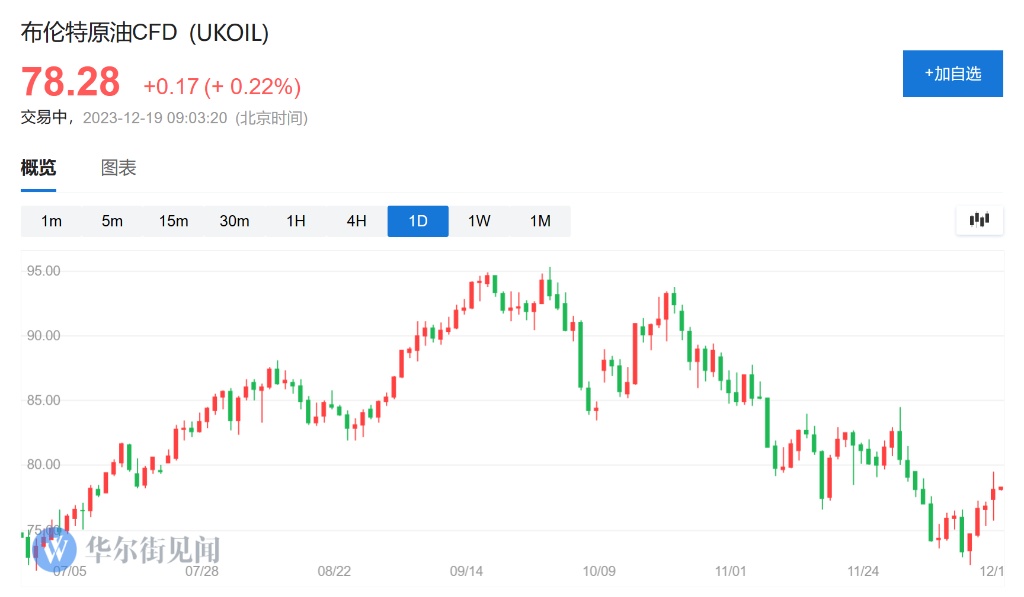
Task: Select the 1D daily timeframe
Action: [x=418, y=221]
